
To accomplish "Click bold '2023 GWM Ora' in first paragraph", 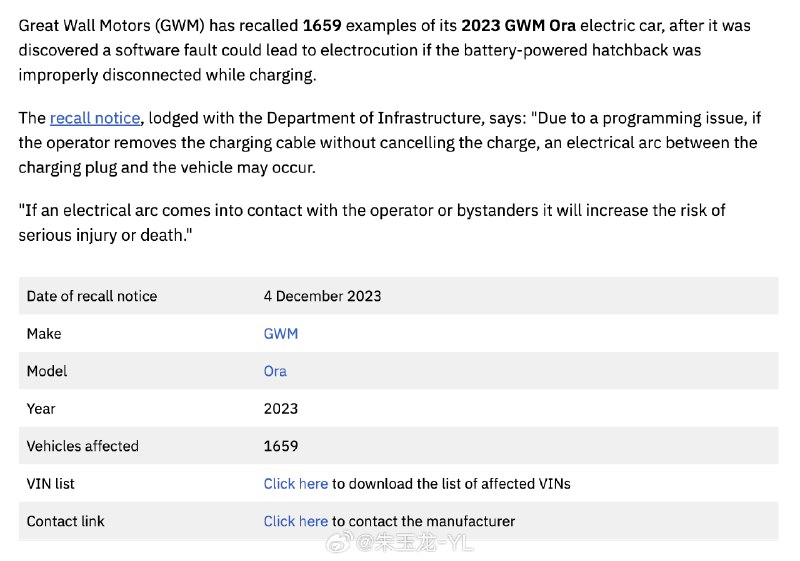I will (x=518, y=26).
